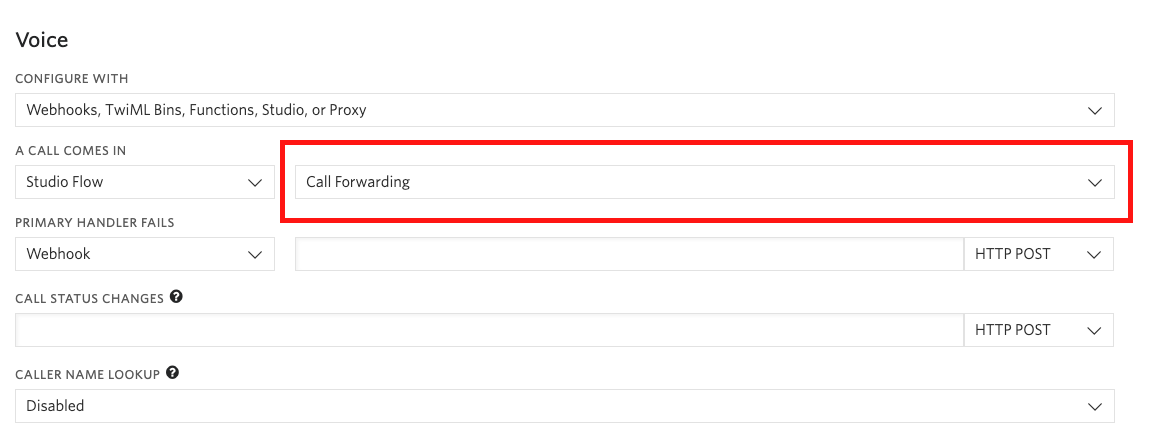This screenshot has width=1167, height=433.
Task: Click the CALL STATUS CHANGES label text
Action: pos(89,298)
